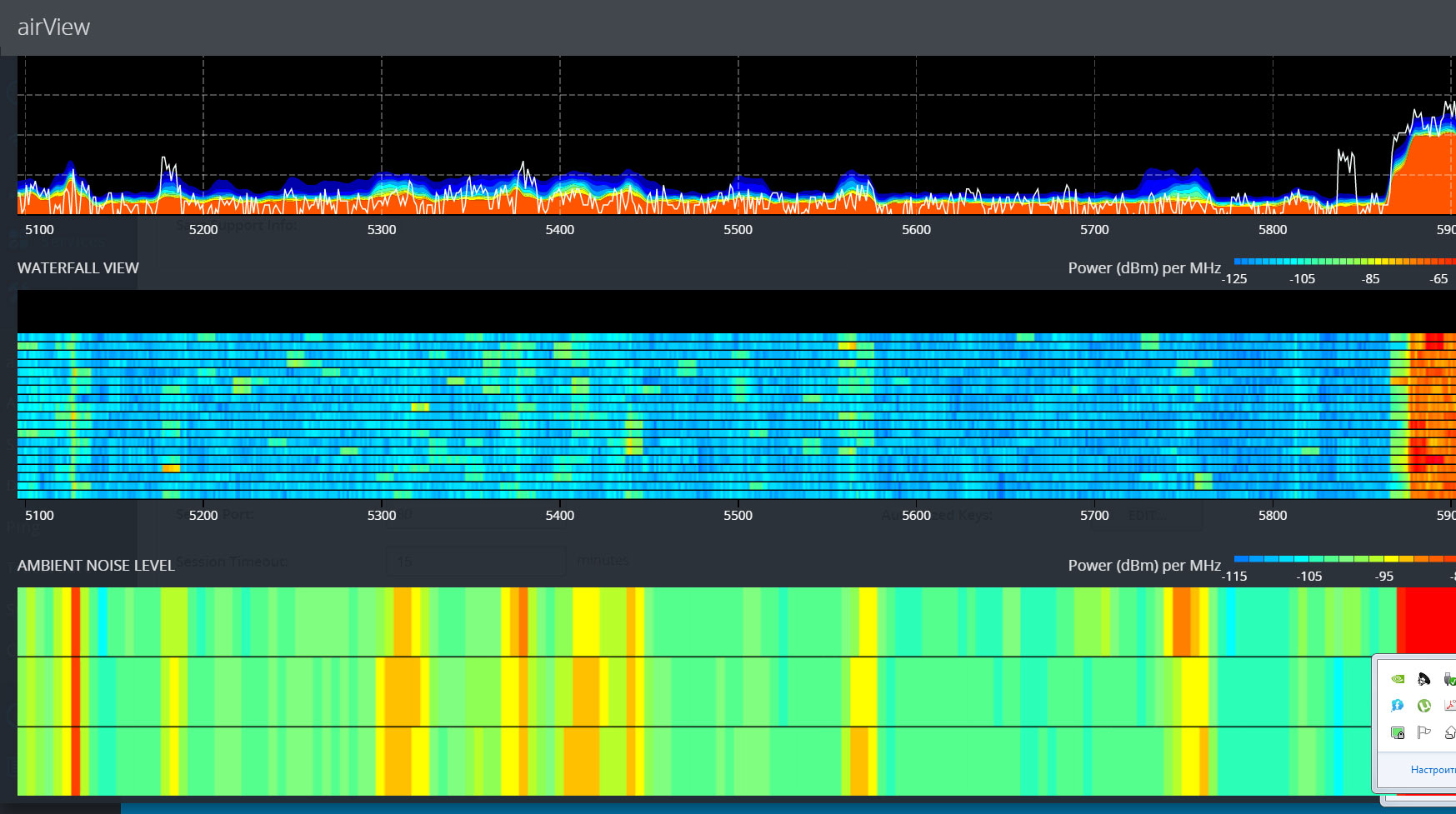The width and height of the screenshot is (1456, 814).
Task: Click the ambient noise power color legend bar
Action: tap(1343, 559)
